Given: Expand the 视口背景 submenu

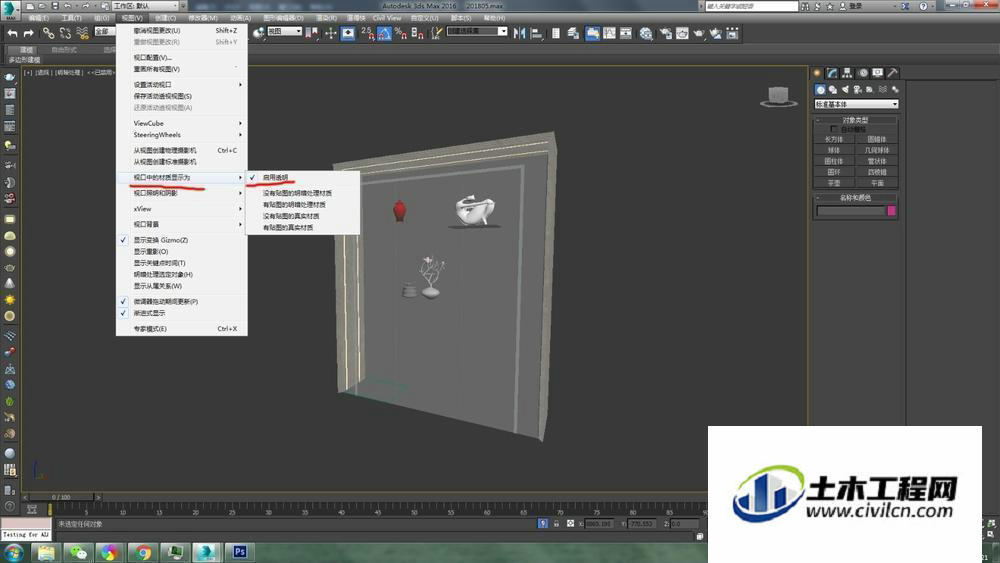Looking at the screenshot, I should [182, 224].
